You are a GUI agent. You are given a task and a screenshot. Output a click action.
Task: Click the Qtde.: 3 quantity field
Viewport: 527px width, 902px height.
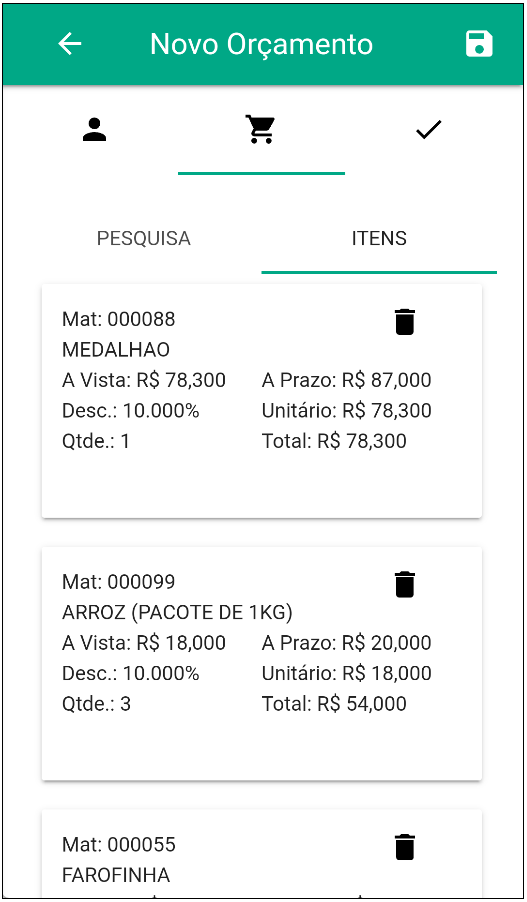coord(96,704)
